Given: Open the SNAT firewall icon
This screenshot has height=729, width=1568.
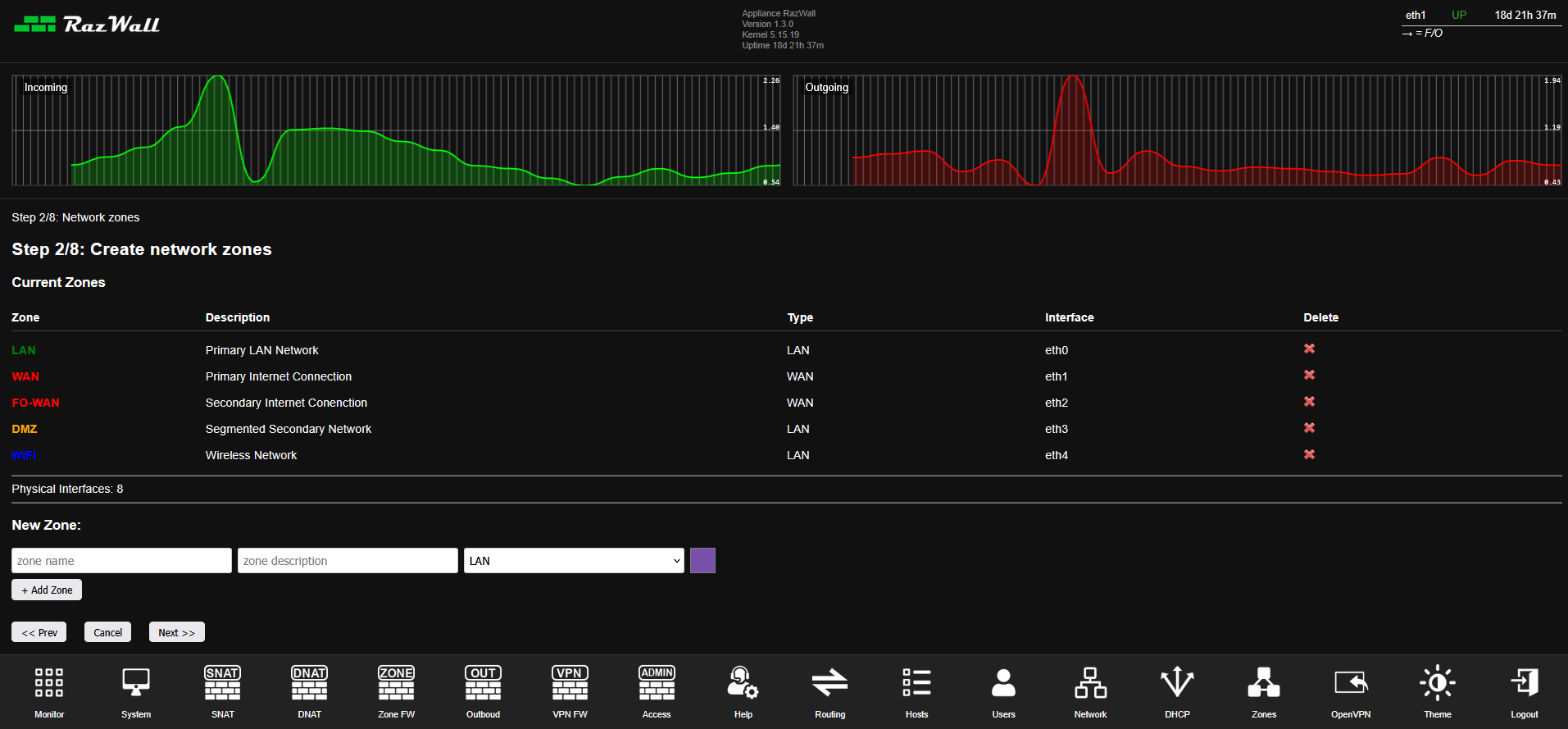Looking at the screenshot, I should tap(223, 683).
